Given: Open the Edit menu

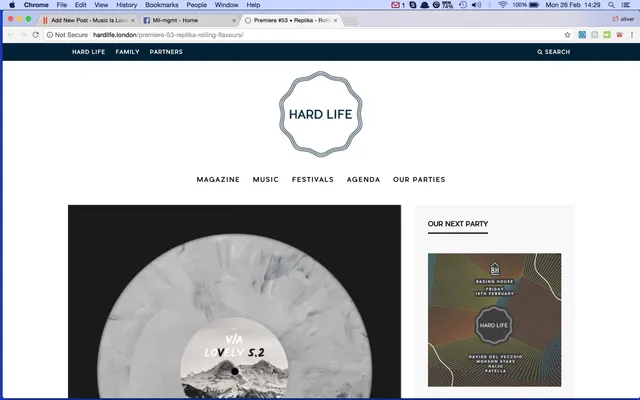Looking at the screenshot, I should [80, 5].
